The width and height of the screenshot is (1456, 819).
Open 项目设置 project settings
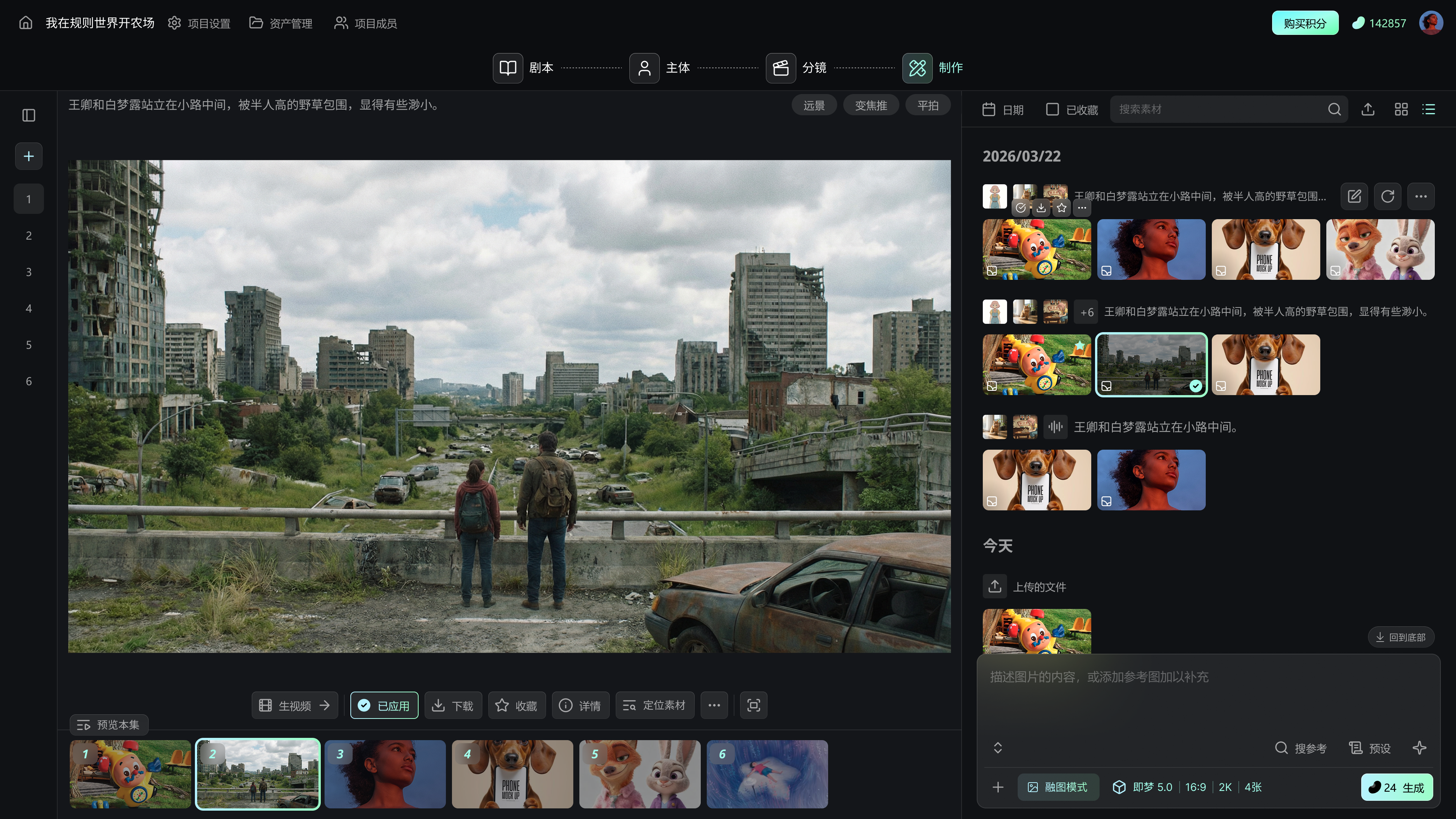click(199, 23)
